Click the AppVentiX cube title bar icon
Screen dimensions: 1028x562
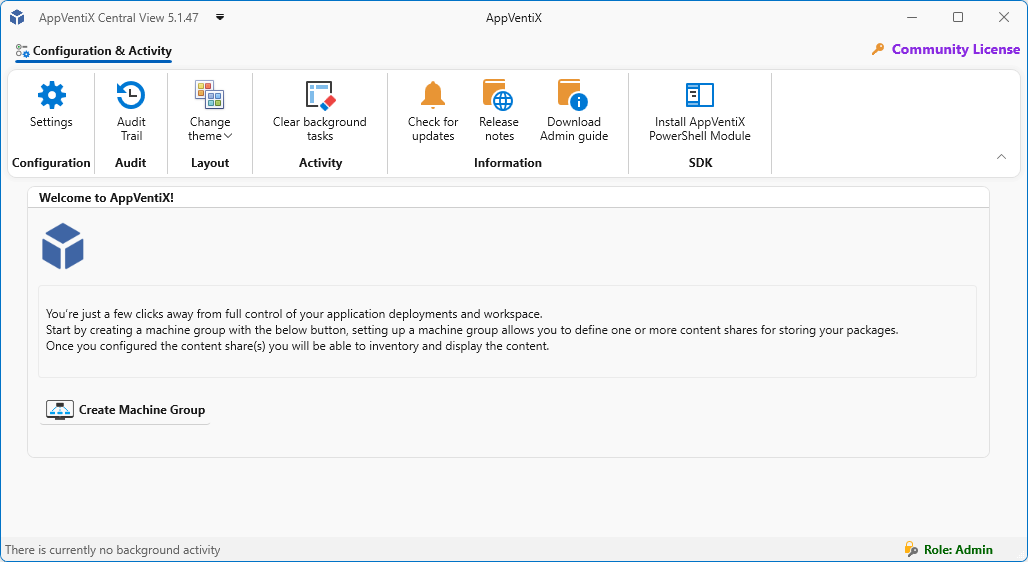(17, 18)
